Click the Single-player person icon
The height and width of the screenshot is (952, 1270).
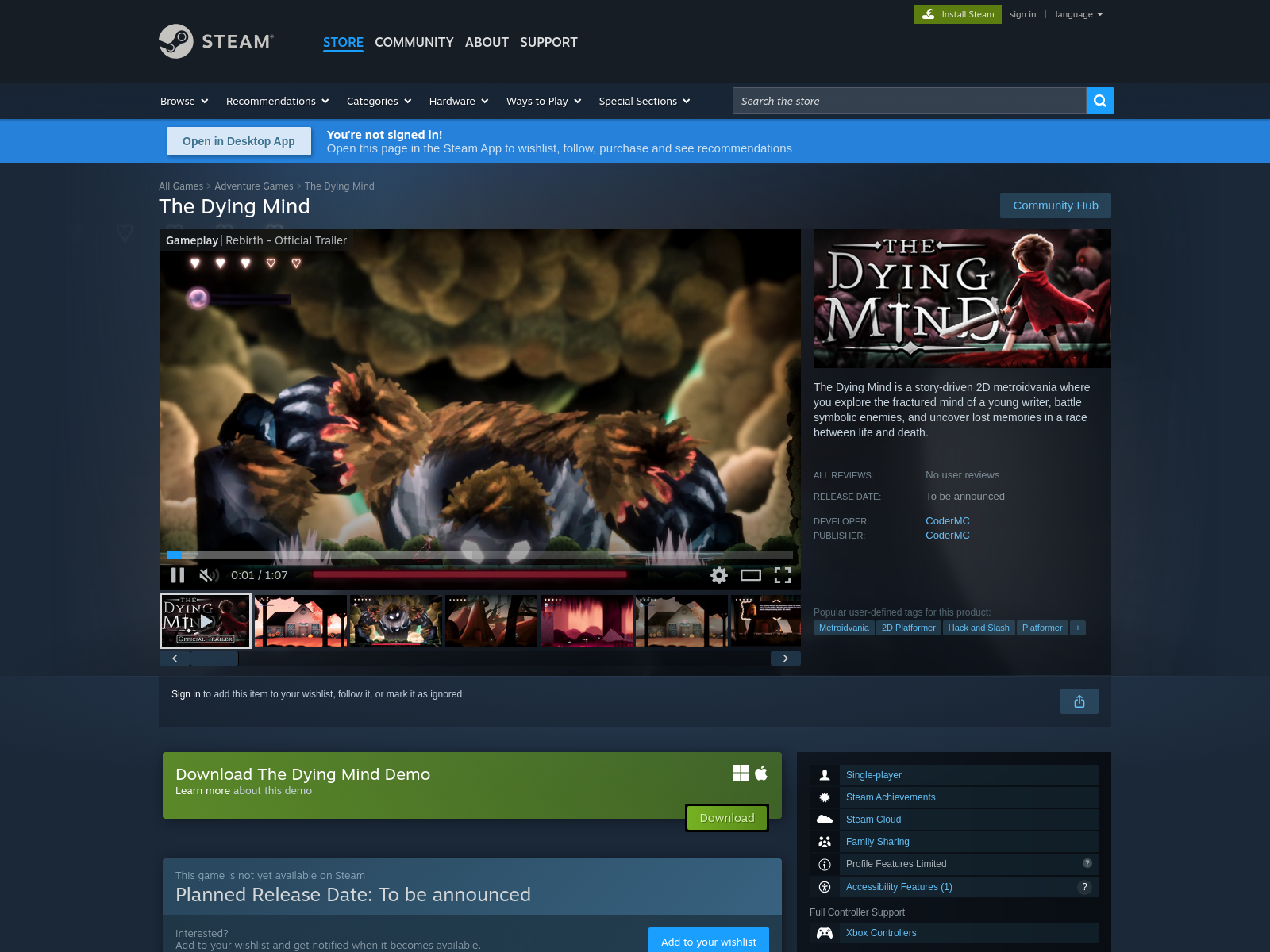pyautogui.click(x=825, y=775)
